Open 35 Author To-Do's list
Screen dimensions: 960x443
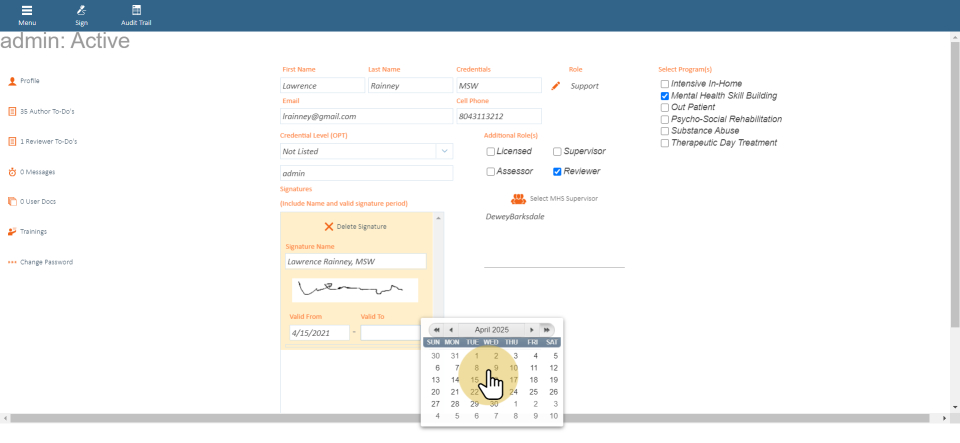click(x=47, y=111)
